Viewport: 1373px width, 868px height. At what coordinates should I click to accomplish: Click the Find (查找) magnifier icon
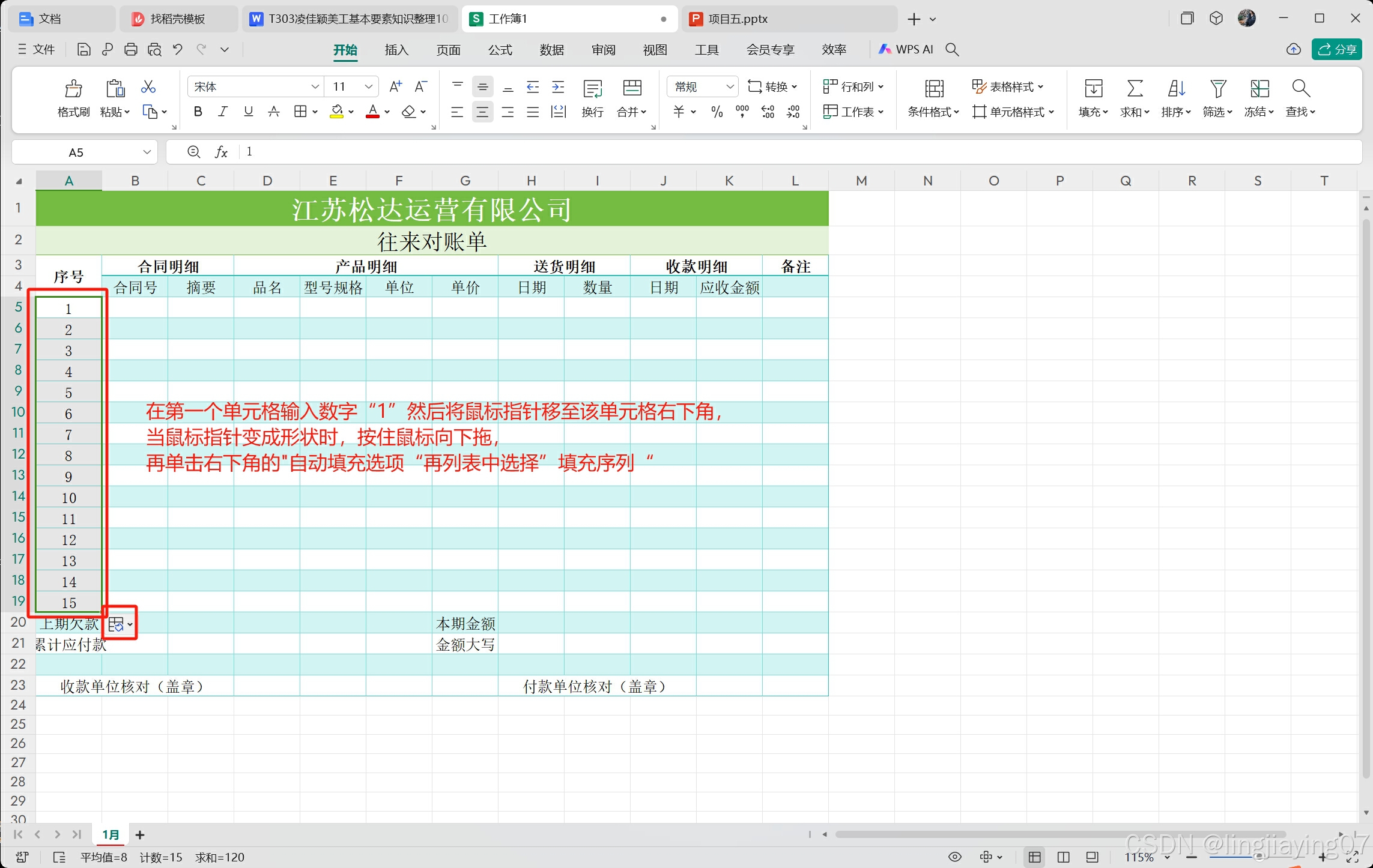[x=1300, y=89]
